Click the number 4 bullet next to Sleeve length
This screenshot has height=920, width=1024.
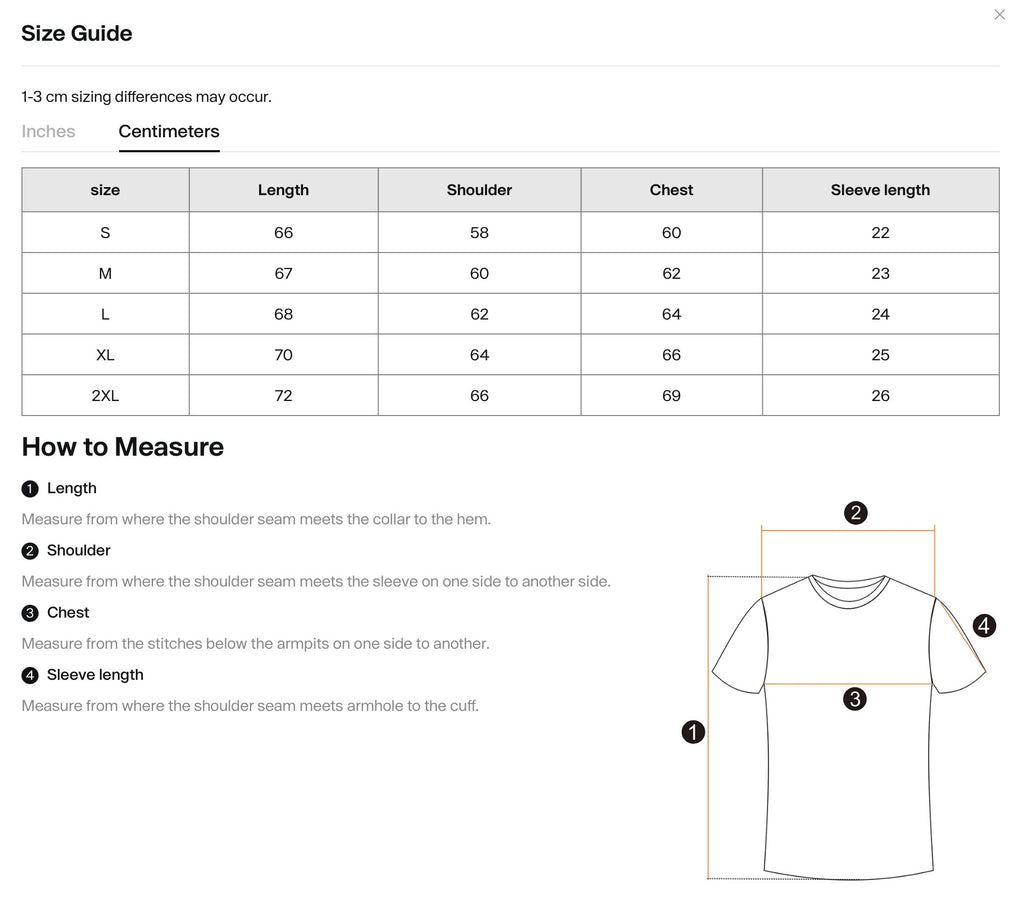30,674
